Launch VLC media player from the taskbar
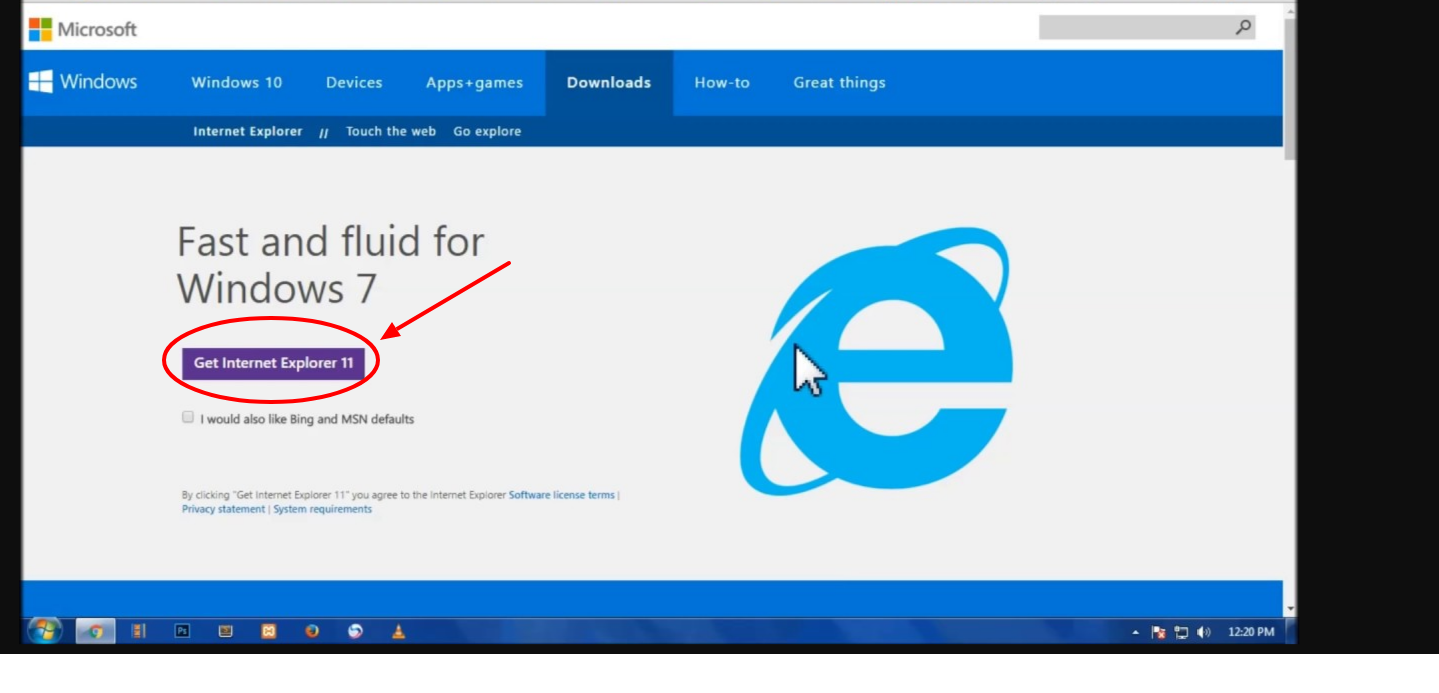Image resolution: width=1439 pixels, height=693 pixels. click(x=398, y=631)
